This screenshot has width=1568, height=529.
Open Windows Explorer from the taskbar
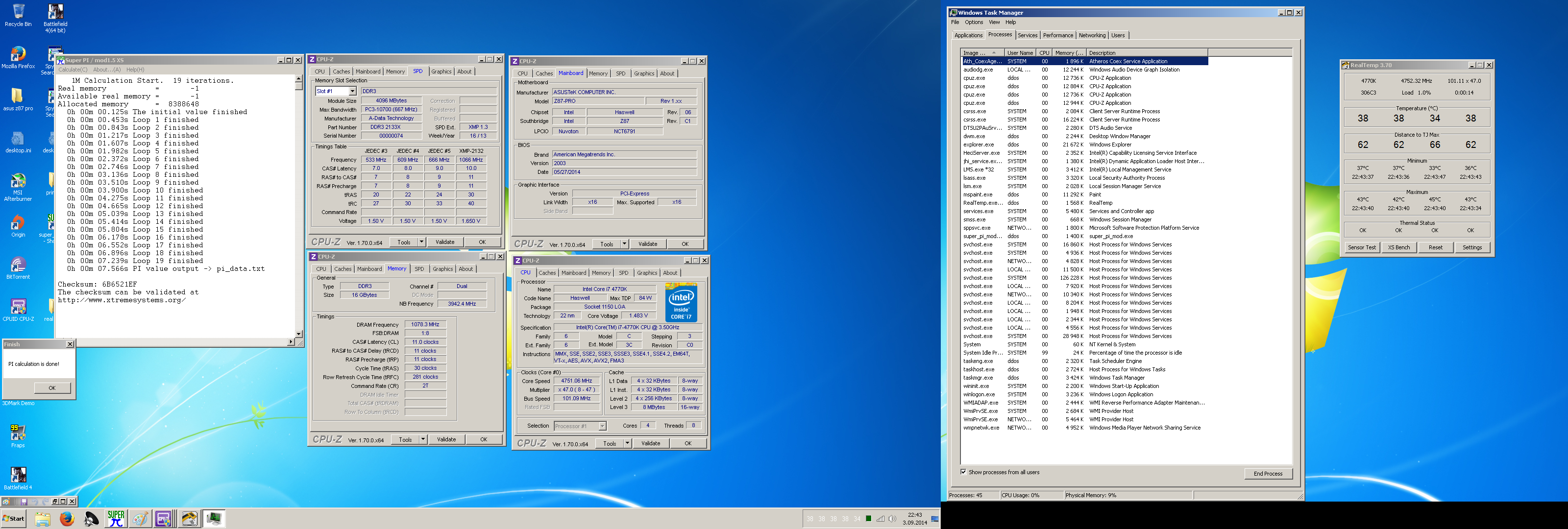pyautogui.click(x=43, y=519)
